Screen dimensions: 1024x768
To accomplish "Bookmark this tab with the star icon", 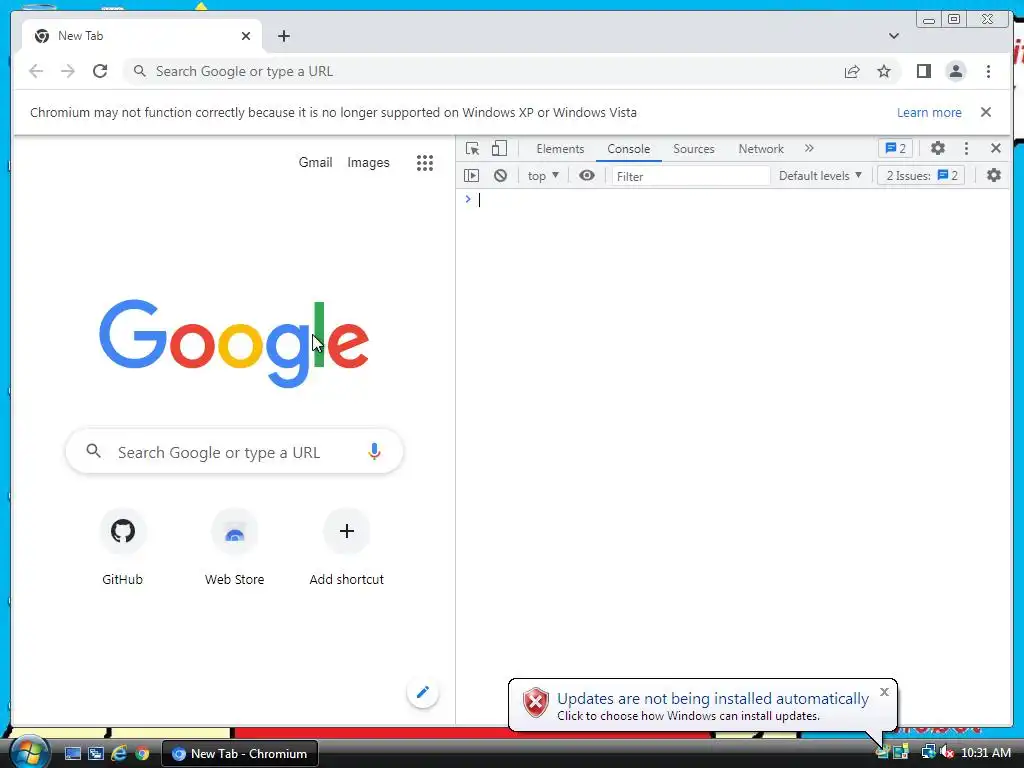I will pos(884,71).
